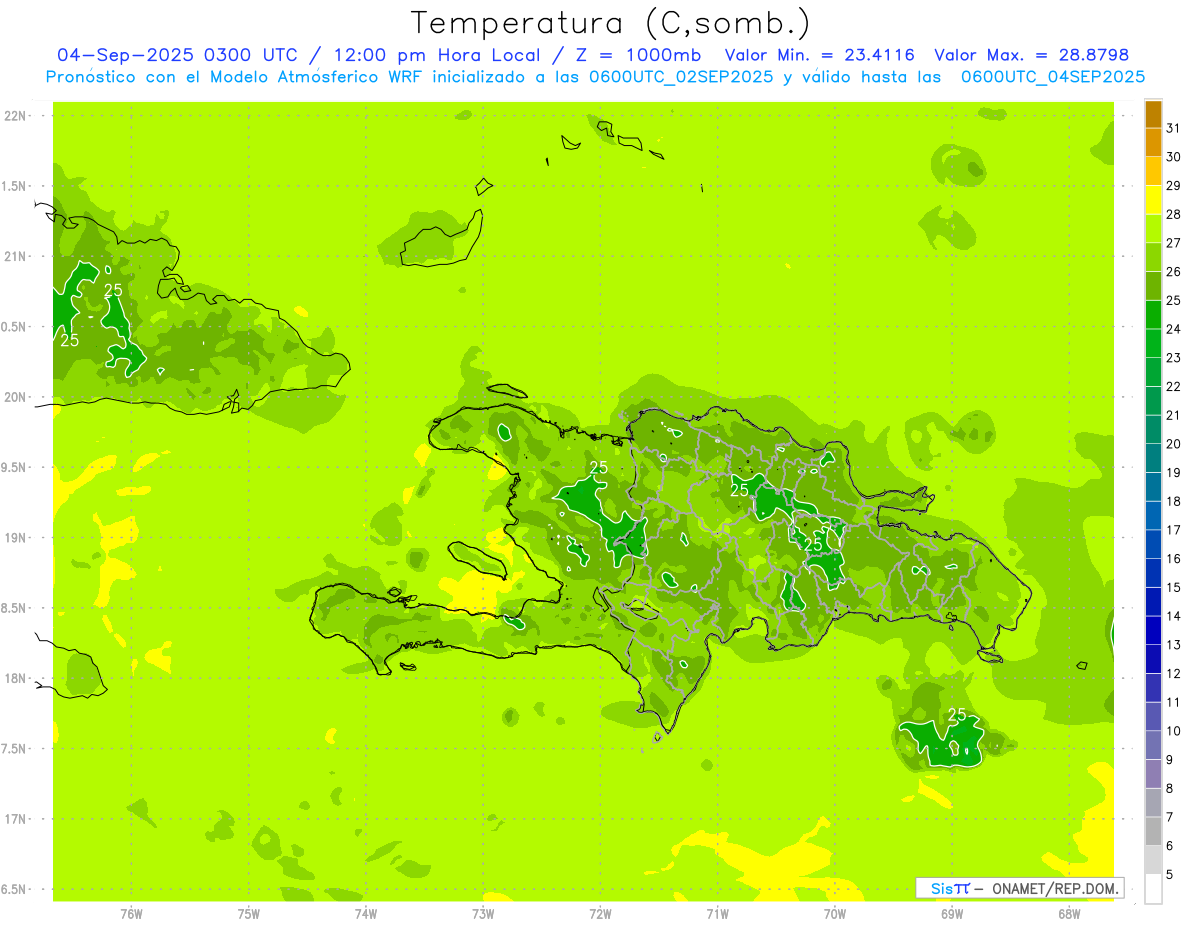1200x927 pixels.
Task: Click the "SisTT – ONAMET/REP.DOM." logo box
Action: click(1020, 888)
